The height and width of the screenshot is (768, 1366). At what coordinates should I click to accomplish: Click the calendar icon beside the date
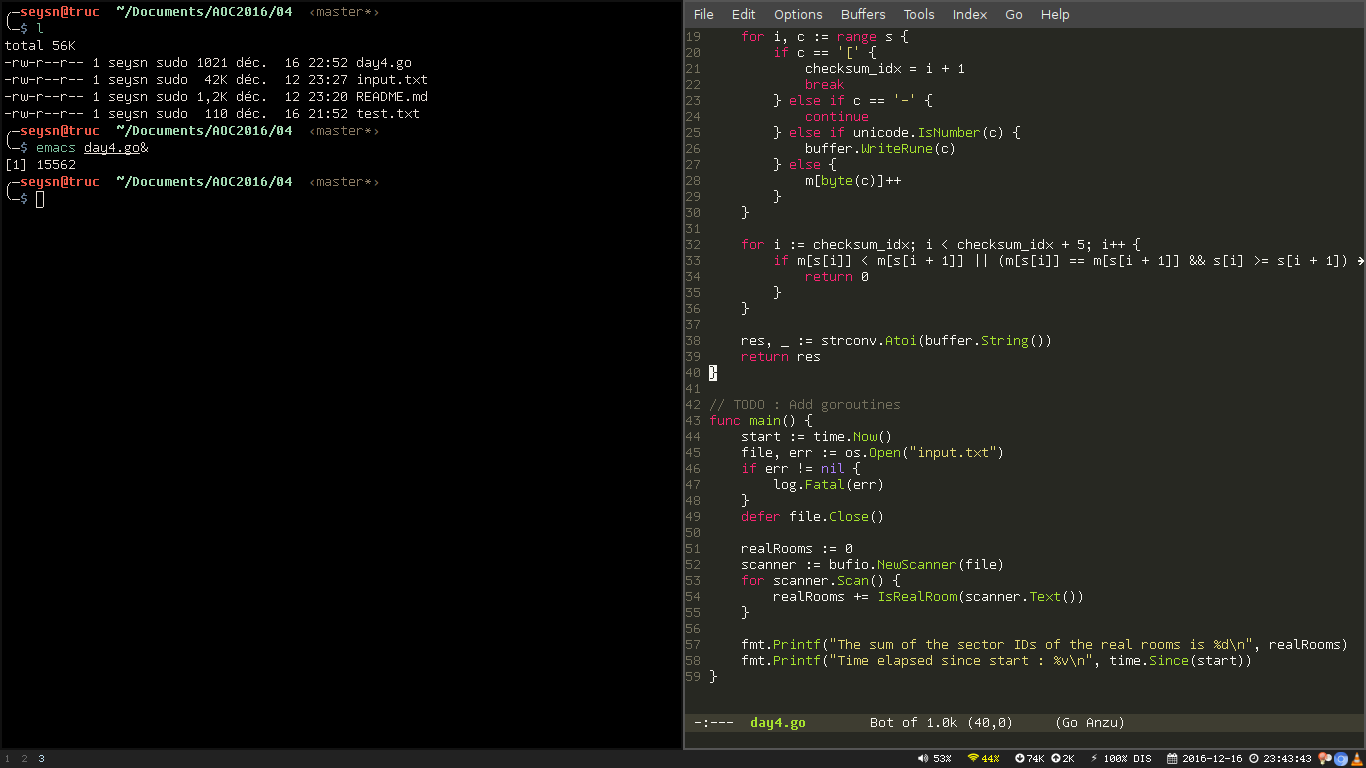(x=1172, y=759)
